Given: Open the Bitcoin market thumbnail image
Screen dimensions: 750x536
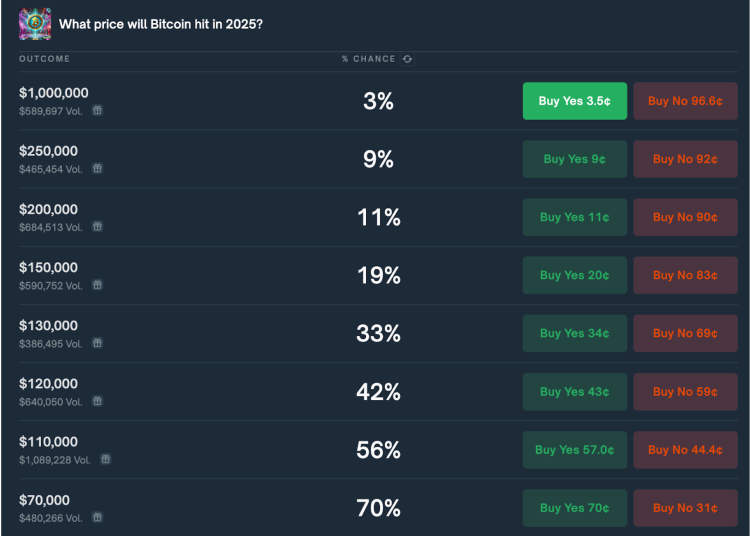Looking at the screenshot, I should click(35, 23).
